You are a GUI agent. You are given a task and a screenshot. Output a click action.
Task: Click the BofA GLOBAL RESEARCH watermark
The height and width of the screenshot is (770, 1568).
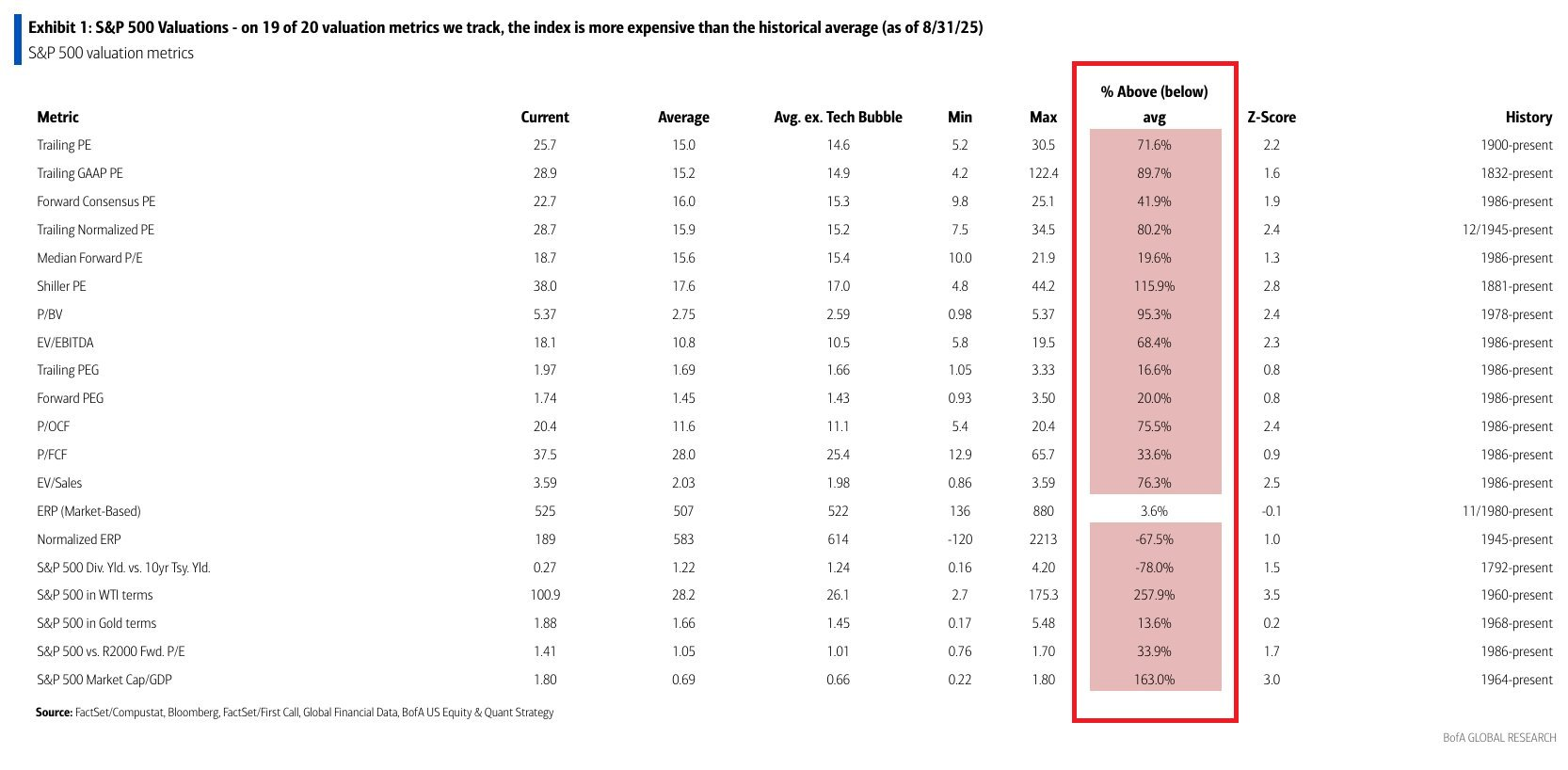point(1499,738)
